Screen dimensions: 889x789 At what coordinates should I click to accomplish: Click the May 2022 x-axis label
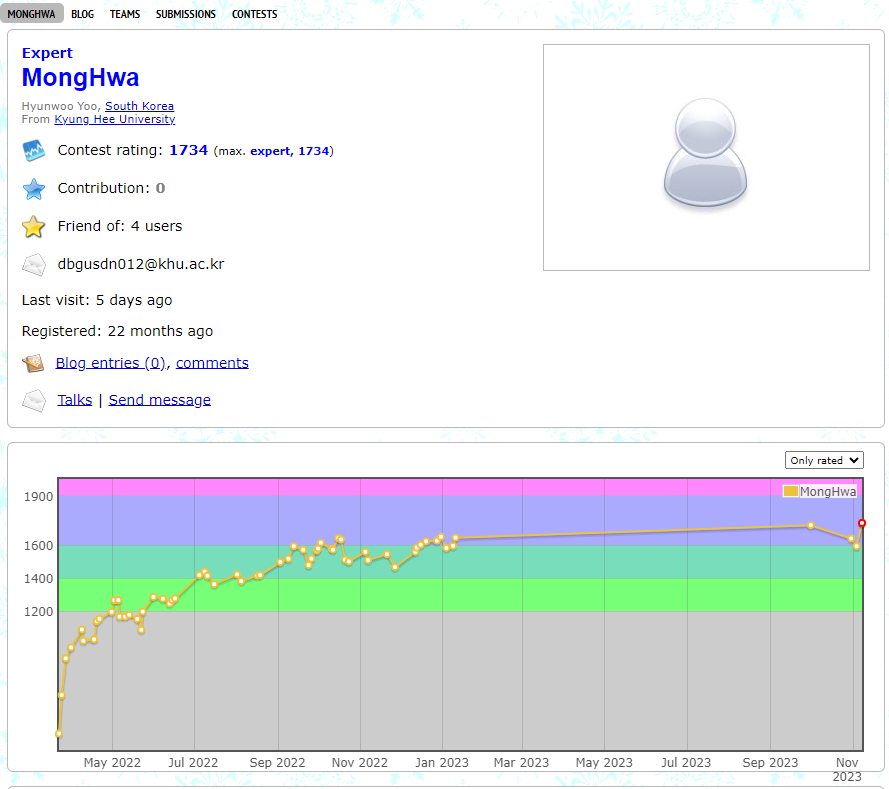(x=112, y=763)
